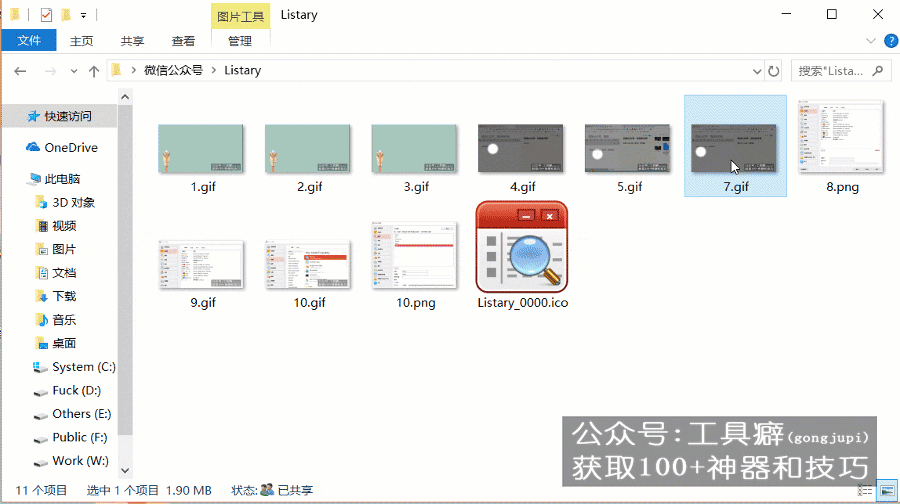Expand the ribbon with the chevron

click(871, 41)
